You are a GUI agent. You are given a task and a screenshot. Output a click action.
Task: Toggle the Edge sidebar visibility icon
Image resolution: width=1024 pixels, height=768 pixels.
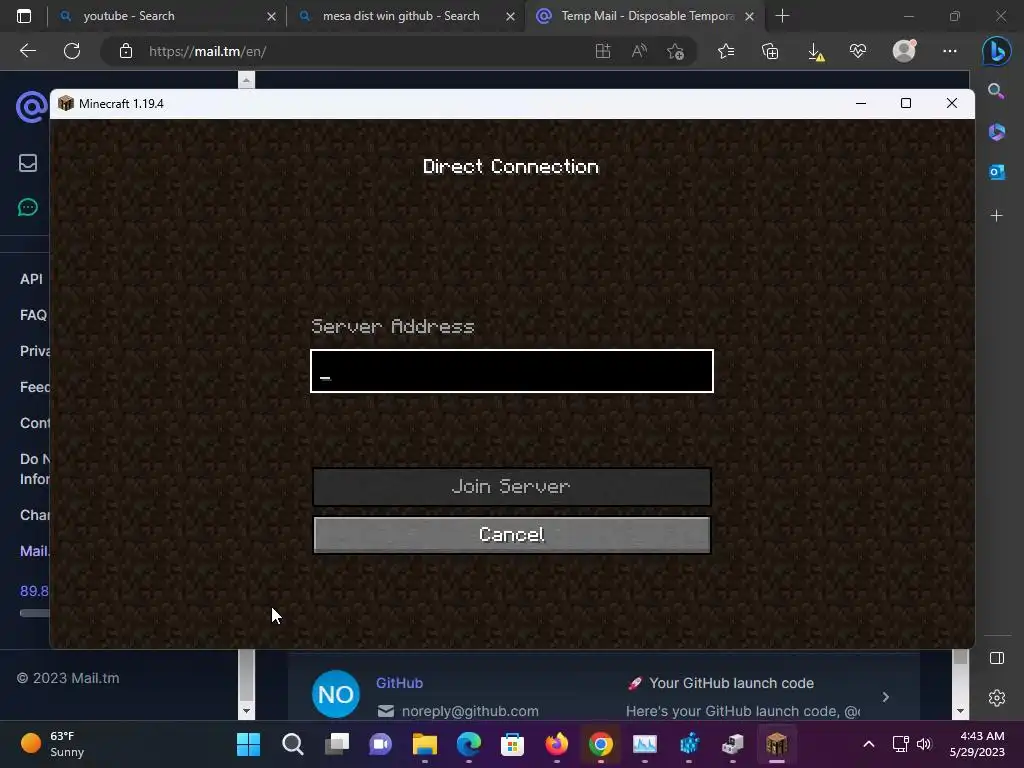pyautogui.click(x=997, y=658)
